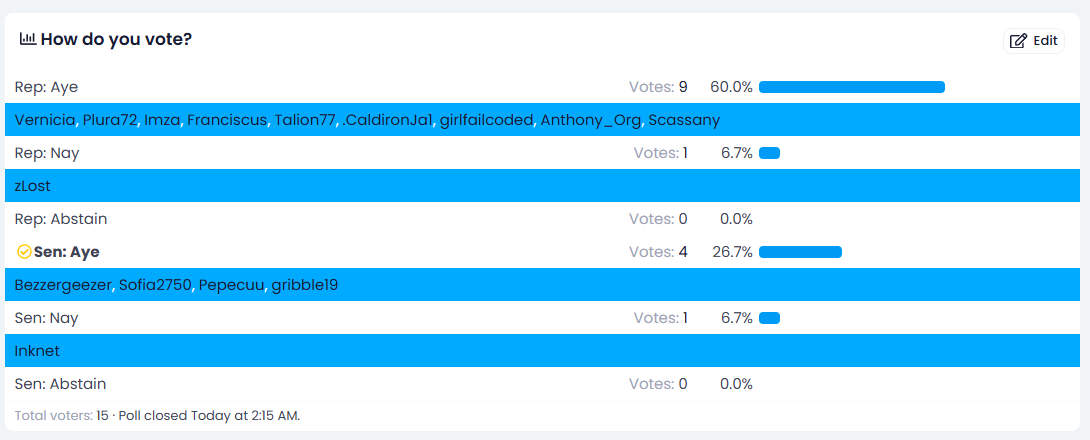The height and width of the screenshot is (440, 1090).
Task: Open voter zLost's profile
Action: tap(32, 186)
